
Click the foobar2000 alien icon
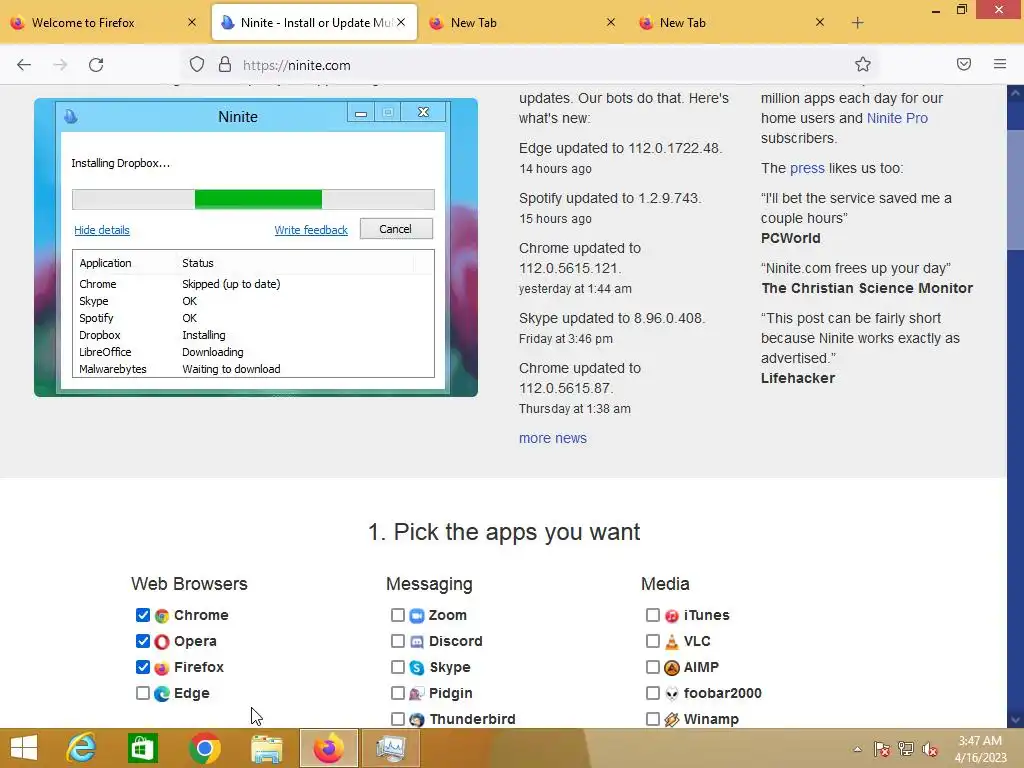pos(672,694)
